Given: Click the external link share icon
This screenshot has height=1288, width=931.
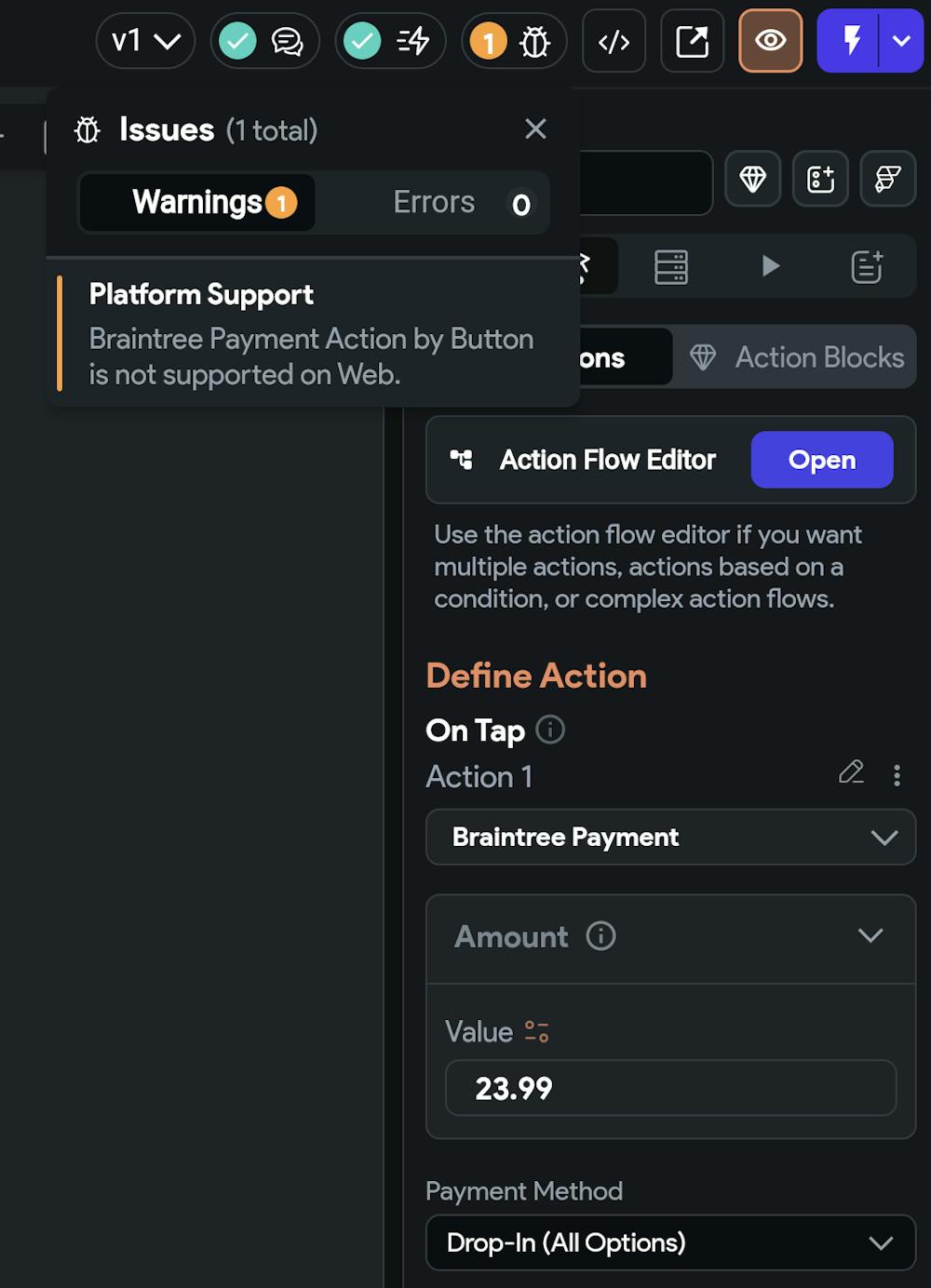Looking at the screenshot, I should [x=692, y=41].
